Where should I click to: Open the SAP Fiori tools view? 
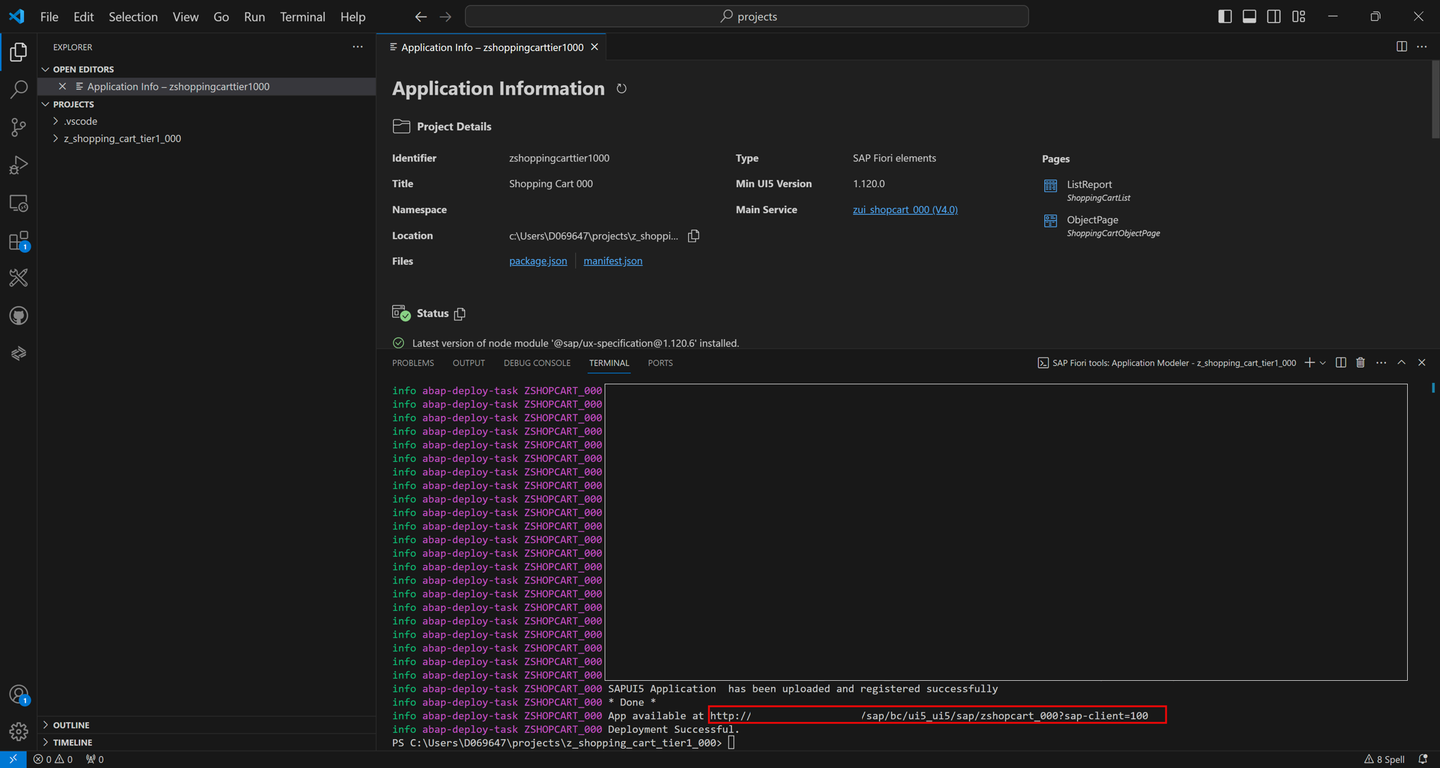tap(18, 278)
